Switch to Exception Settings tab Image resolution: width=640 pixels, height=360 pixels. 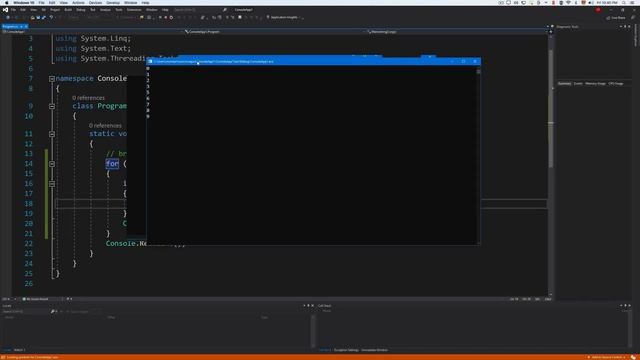click(346, 350)
